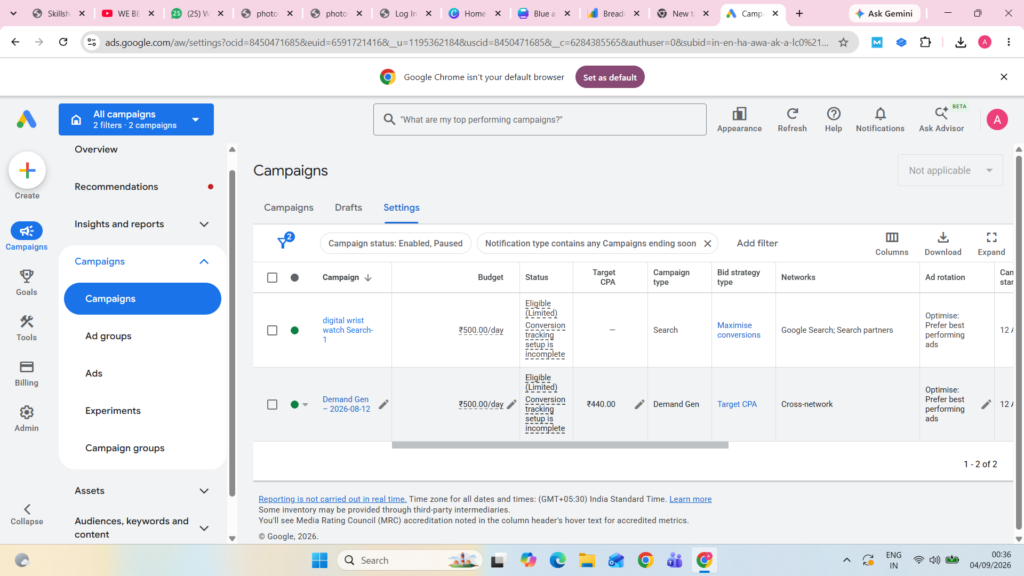Image resolution: width=1024 pixels, height=576 pixels.
Task: Click the Target CPA bid strategy link
Action: (x=737, y=404)
